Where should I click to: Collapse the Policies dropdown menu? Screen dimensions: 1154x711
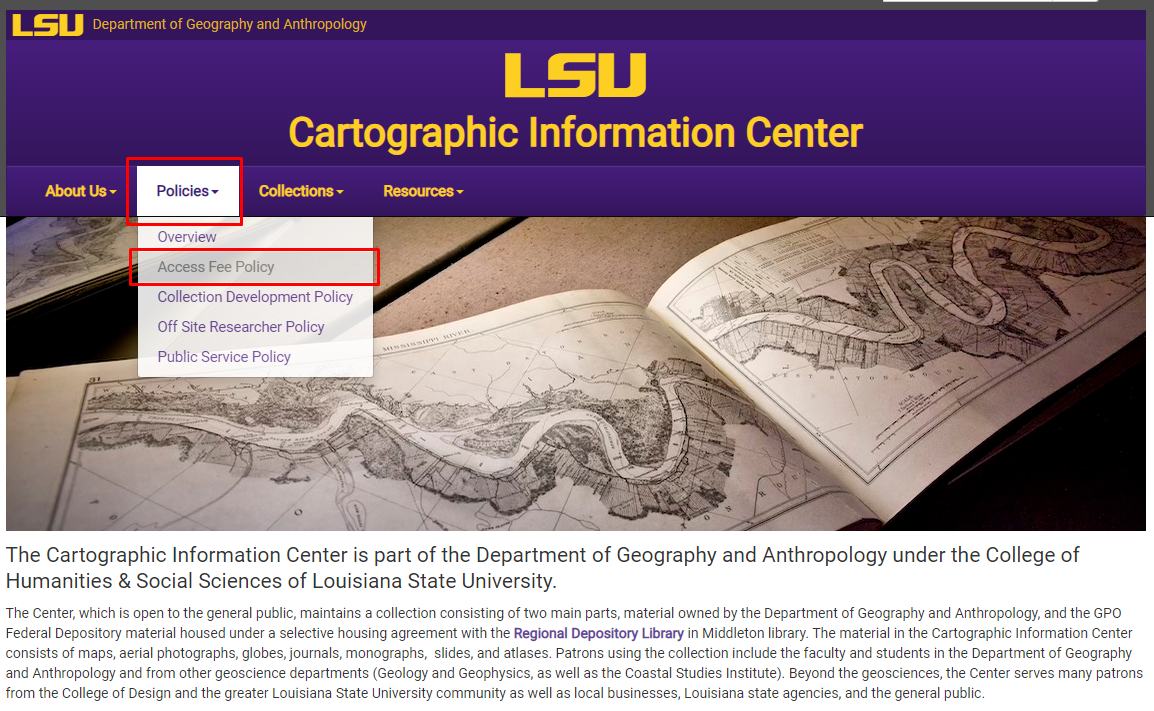[188, 191]
